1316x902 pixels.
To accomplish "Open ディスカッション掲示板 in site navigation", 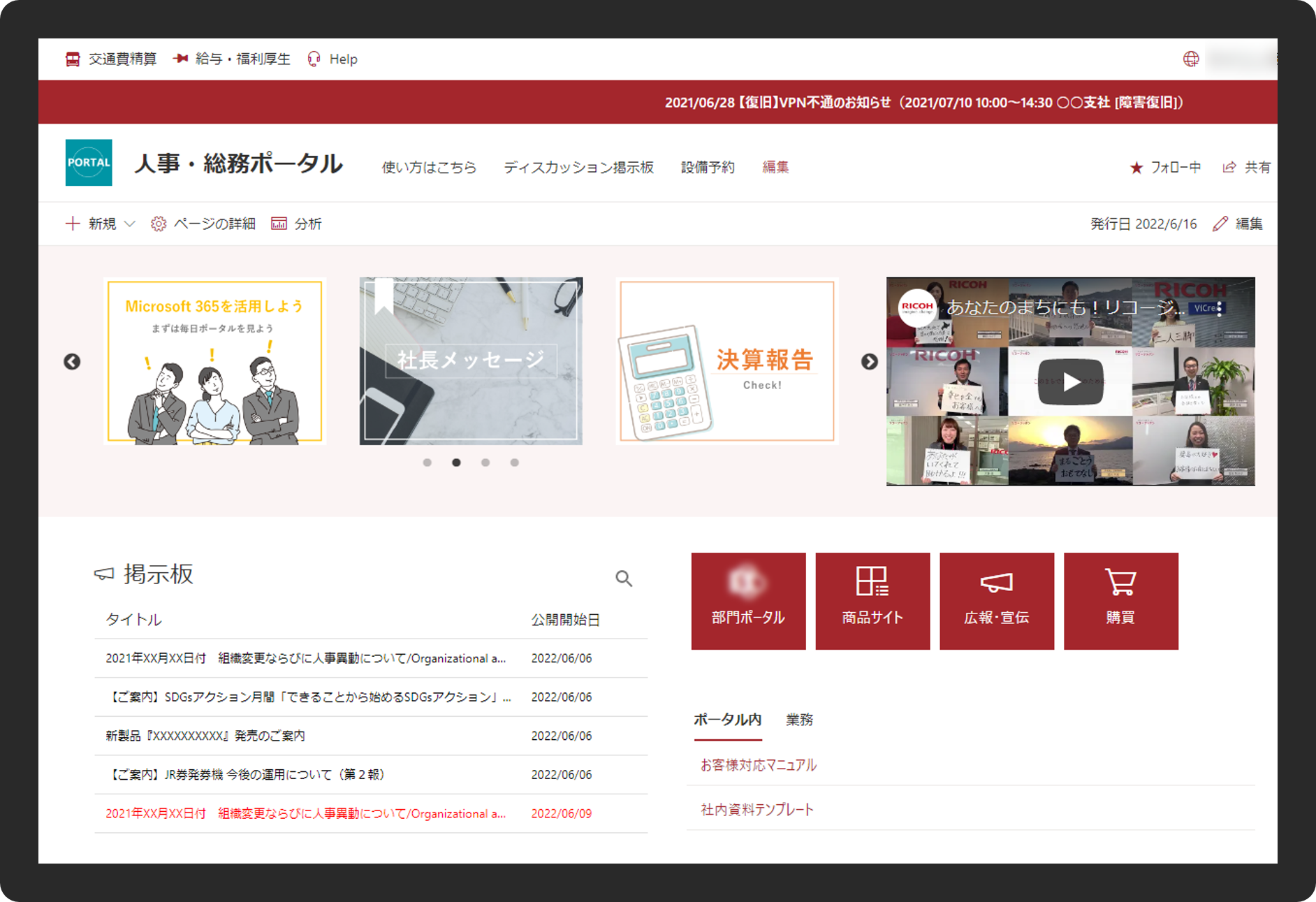I will (x=578, y=168).
